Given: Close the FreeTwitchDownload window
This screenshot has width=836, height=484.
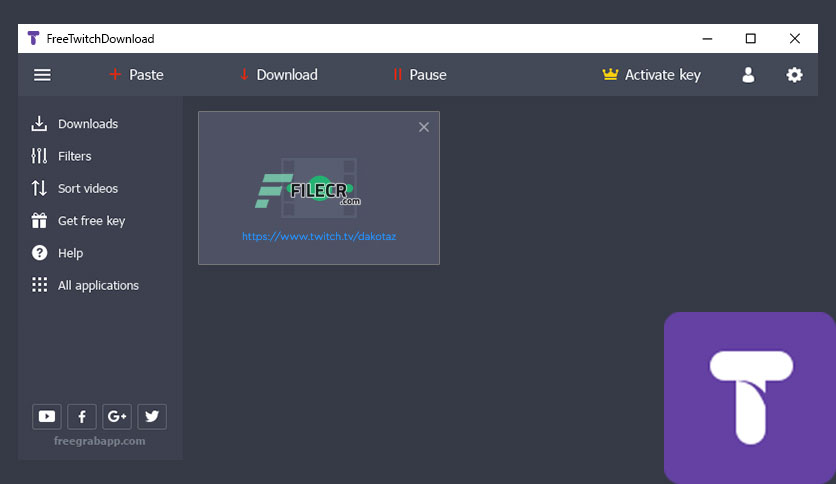Looking at the screenshot, I should [x=794, y=38].
